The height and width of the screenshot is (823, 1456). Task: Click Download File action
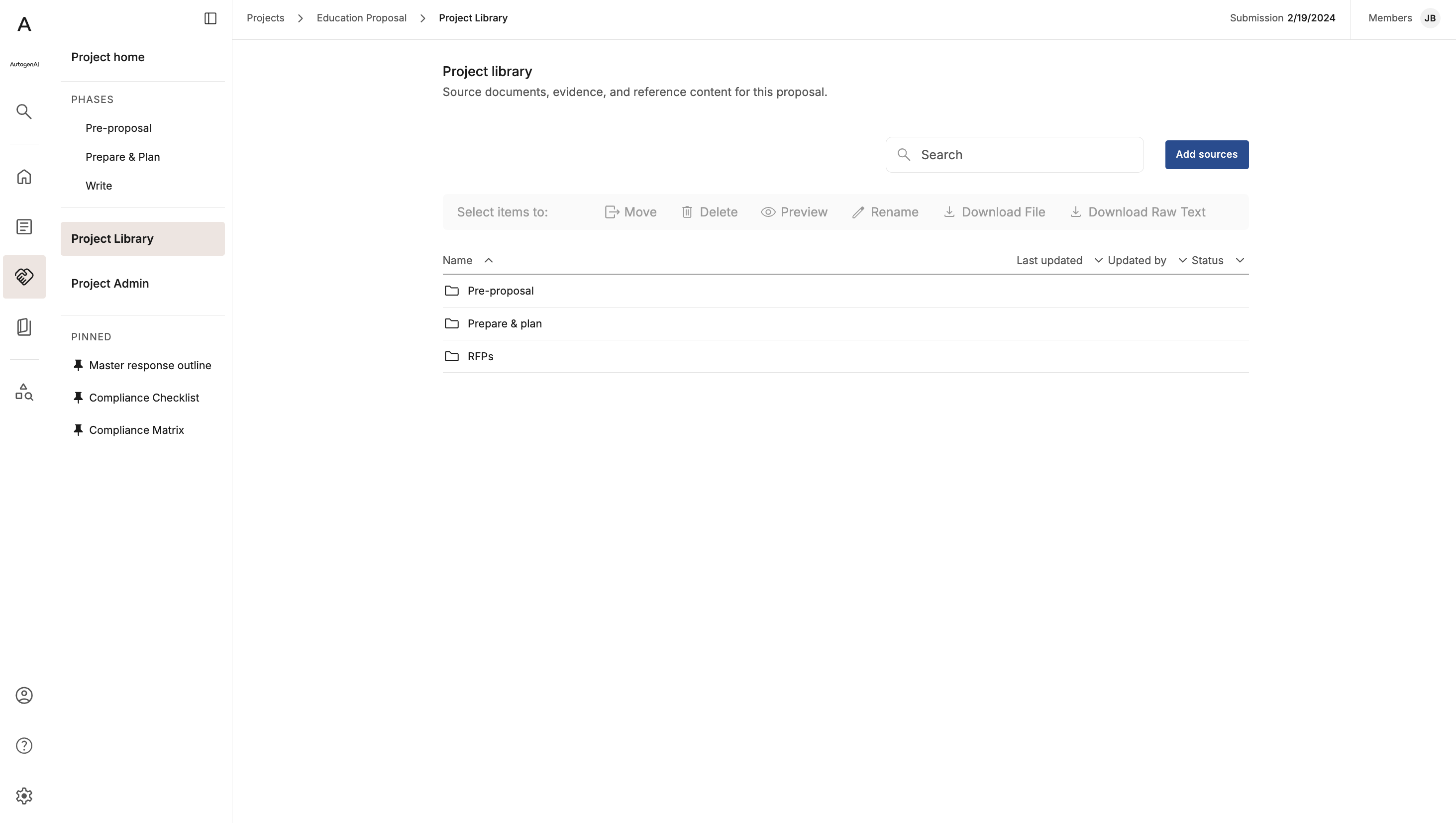994,212
